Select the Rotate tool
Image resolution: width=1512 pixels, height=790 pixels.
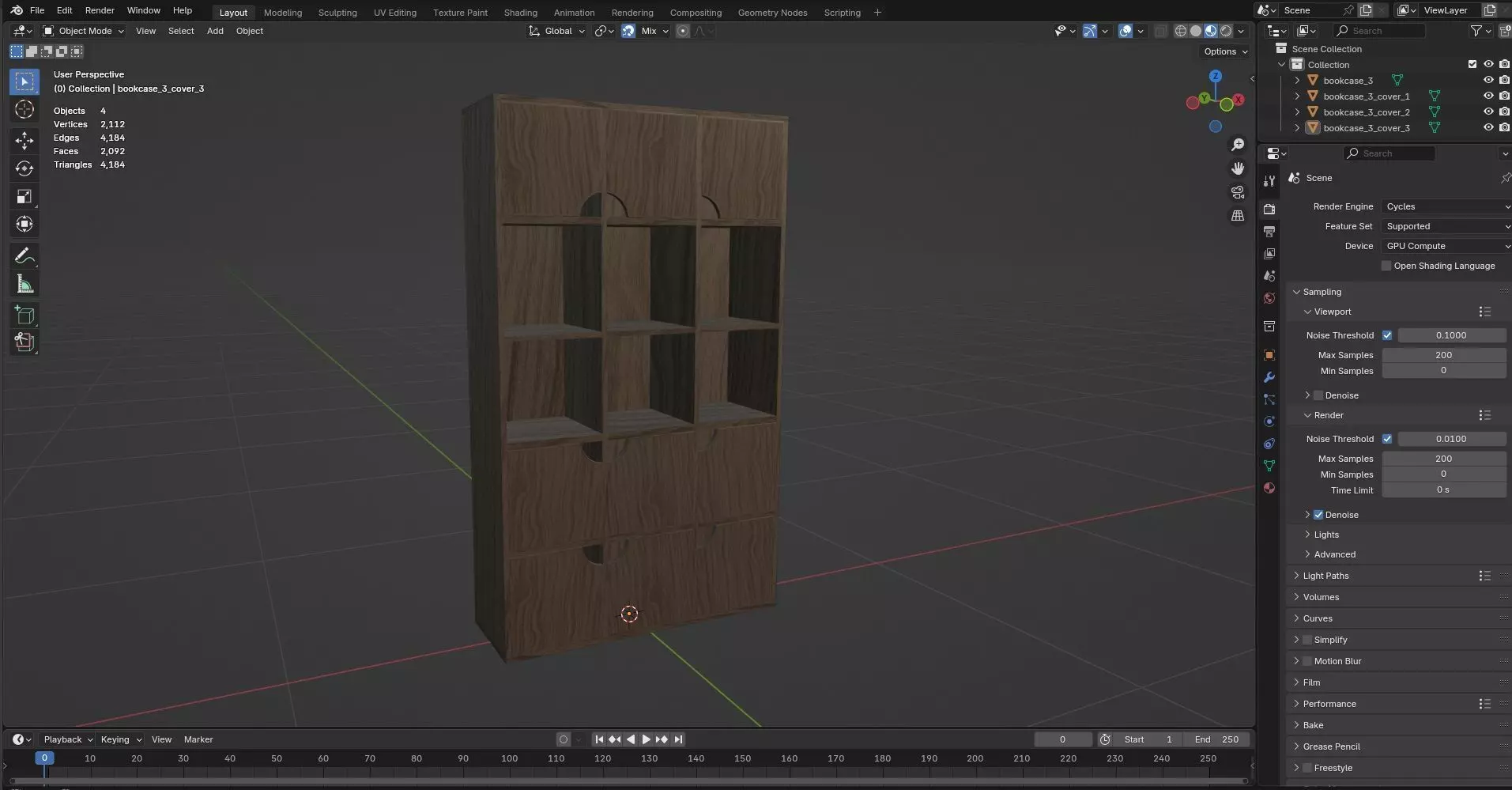point(25,168)
